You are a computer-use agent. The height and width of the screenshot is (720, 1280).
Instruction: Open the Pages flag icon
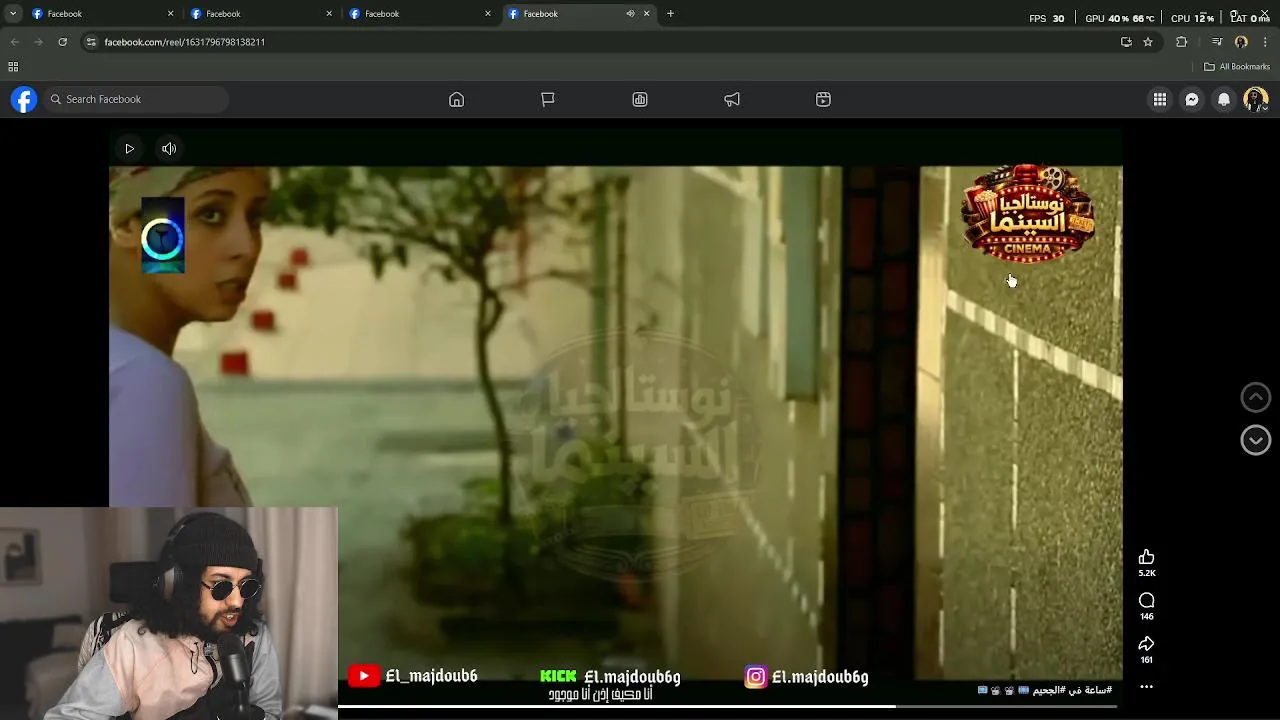click(x=548, y=99)
